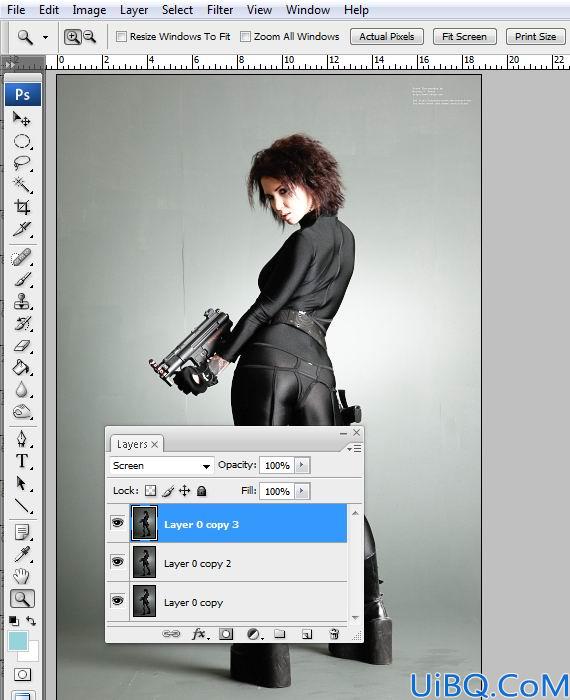Viewport: 570px width, 700px height.
Task: Open the Layer menu
Action: 134,10
